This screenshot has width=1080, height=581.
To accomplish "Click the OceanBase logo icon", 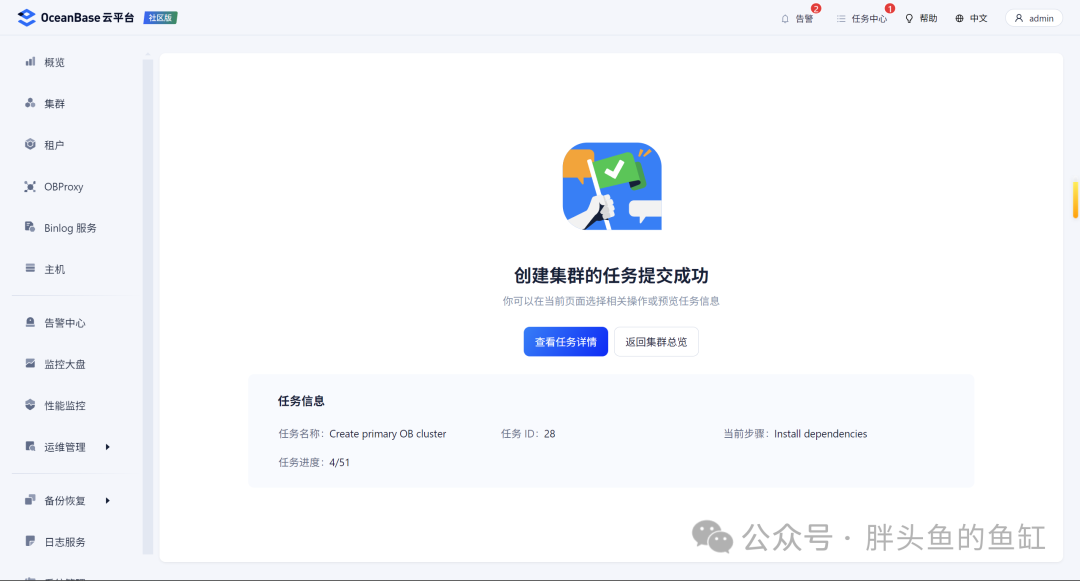I will click(26, 18).
